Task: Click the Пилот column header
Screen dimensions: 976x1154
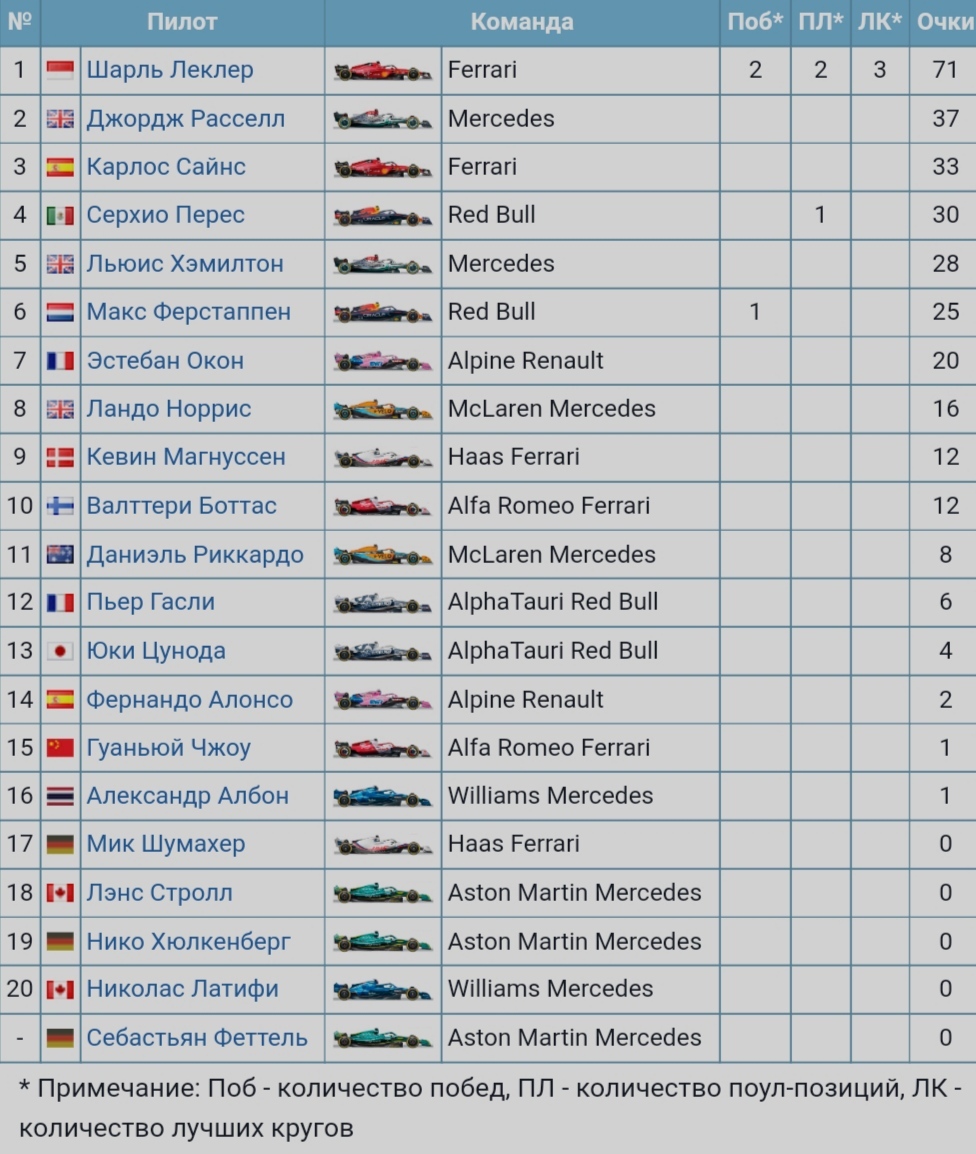Action: 182,21
